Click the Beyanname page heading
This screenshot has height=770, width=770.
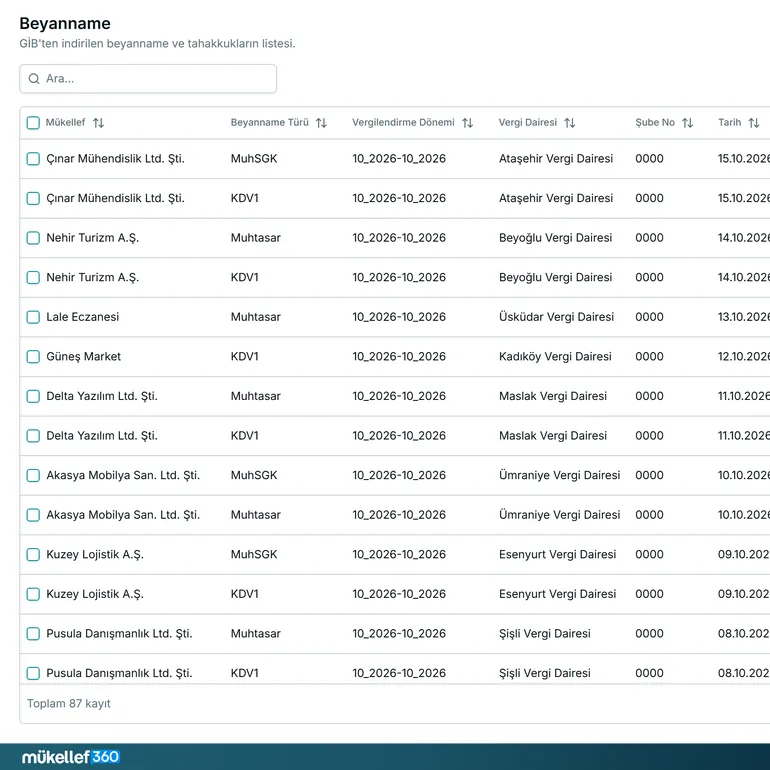tap(65, 24)
